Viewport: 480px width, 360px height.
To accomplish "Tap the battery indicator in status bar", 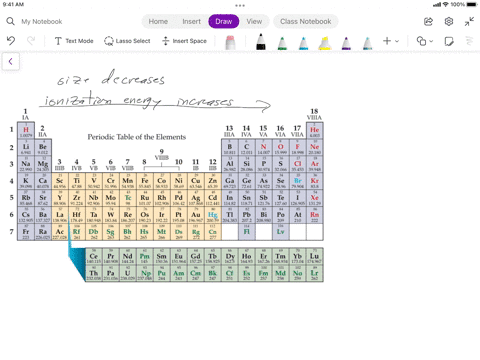I will point(472,4).
